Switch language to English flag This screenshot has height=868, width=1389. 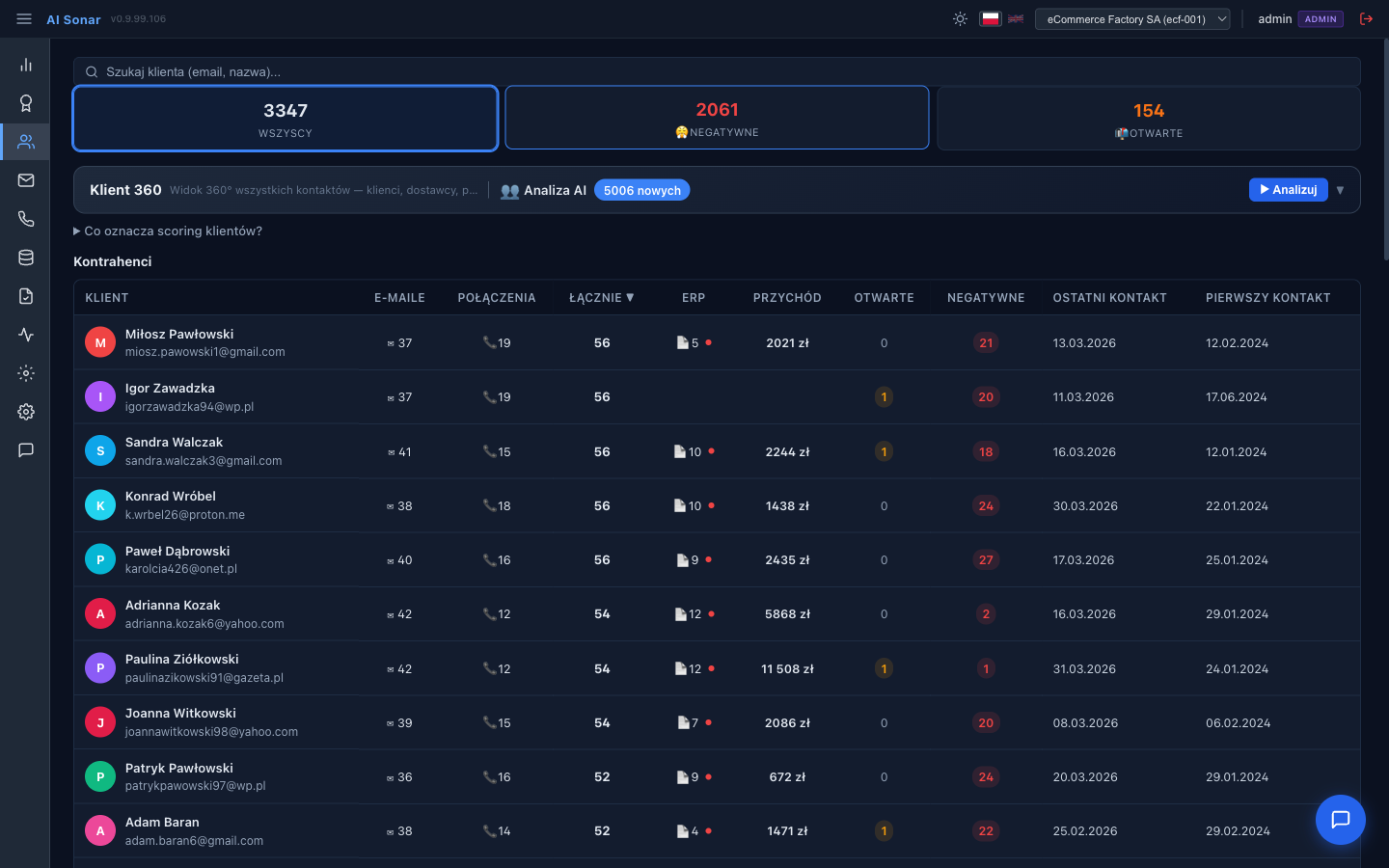click(x=1016, y=19)
